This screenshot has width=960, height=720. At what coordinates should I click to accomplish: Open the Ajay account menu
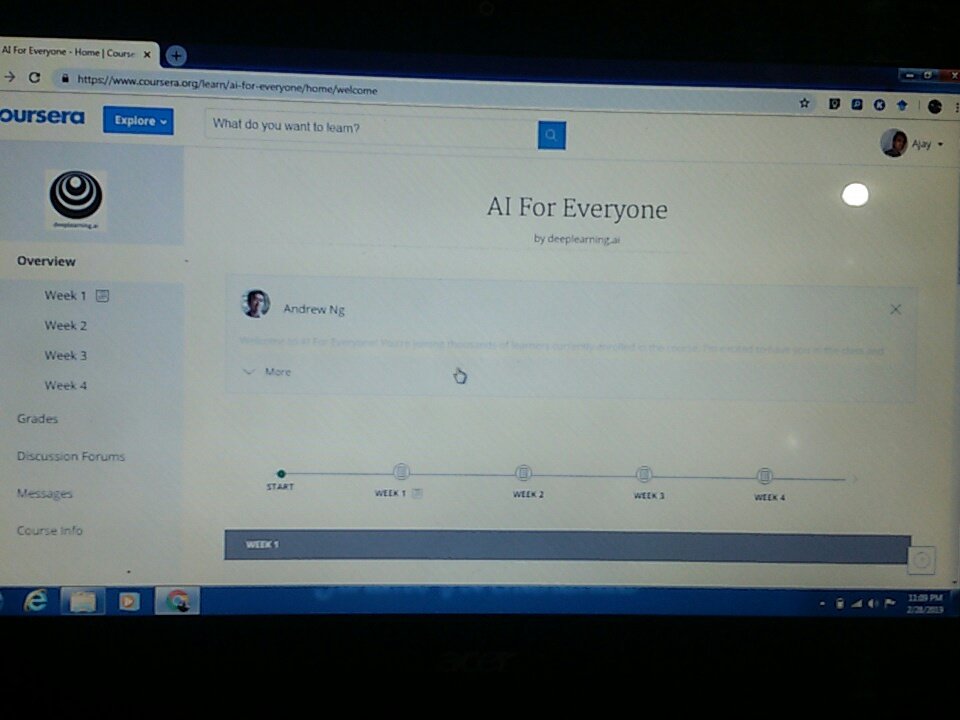coord(912,143)
